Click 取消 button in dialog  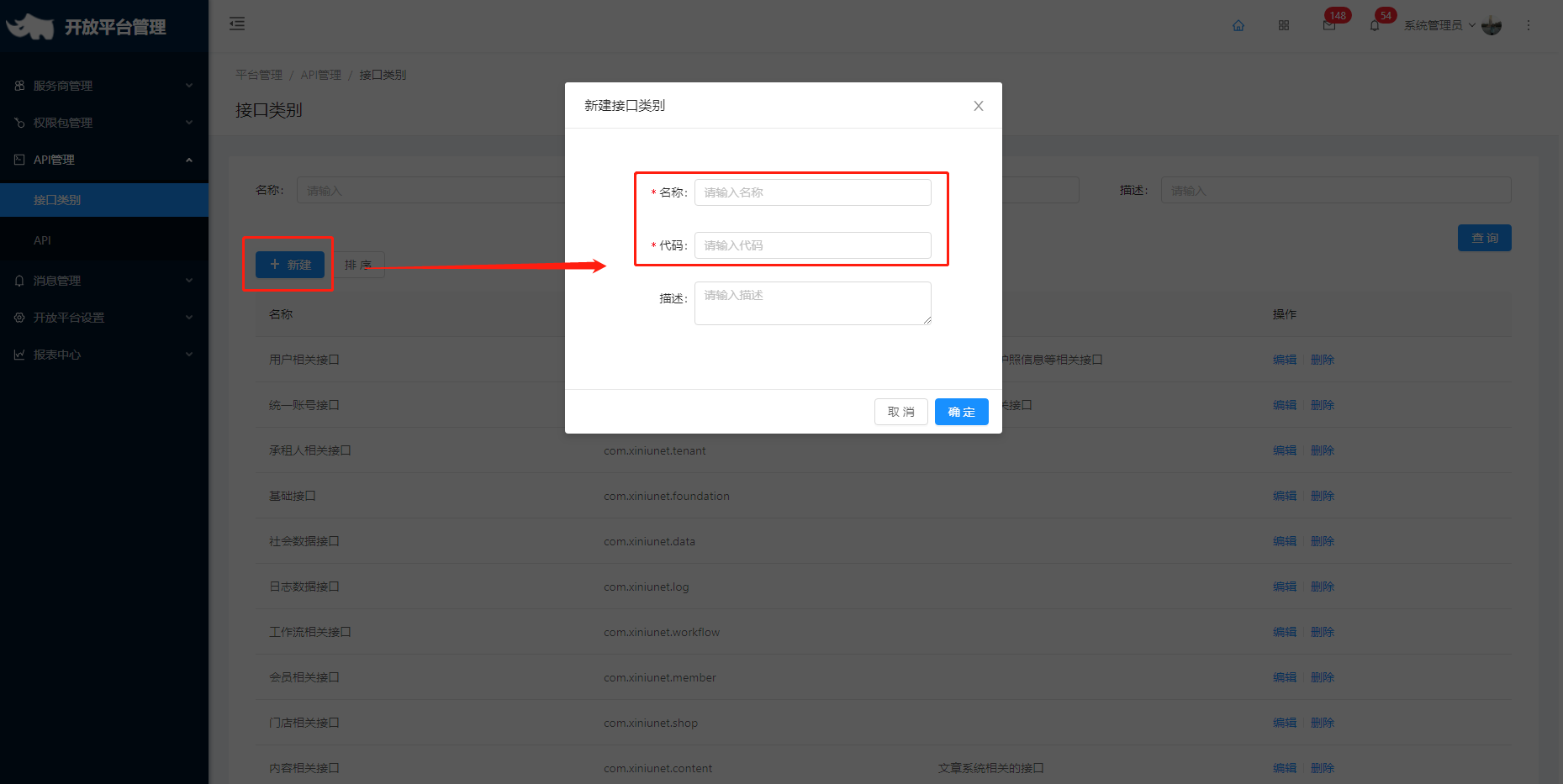coord(900,412)
